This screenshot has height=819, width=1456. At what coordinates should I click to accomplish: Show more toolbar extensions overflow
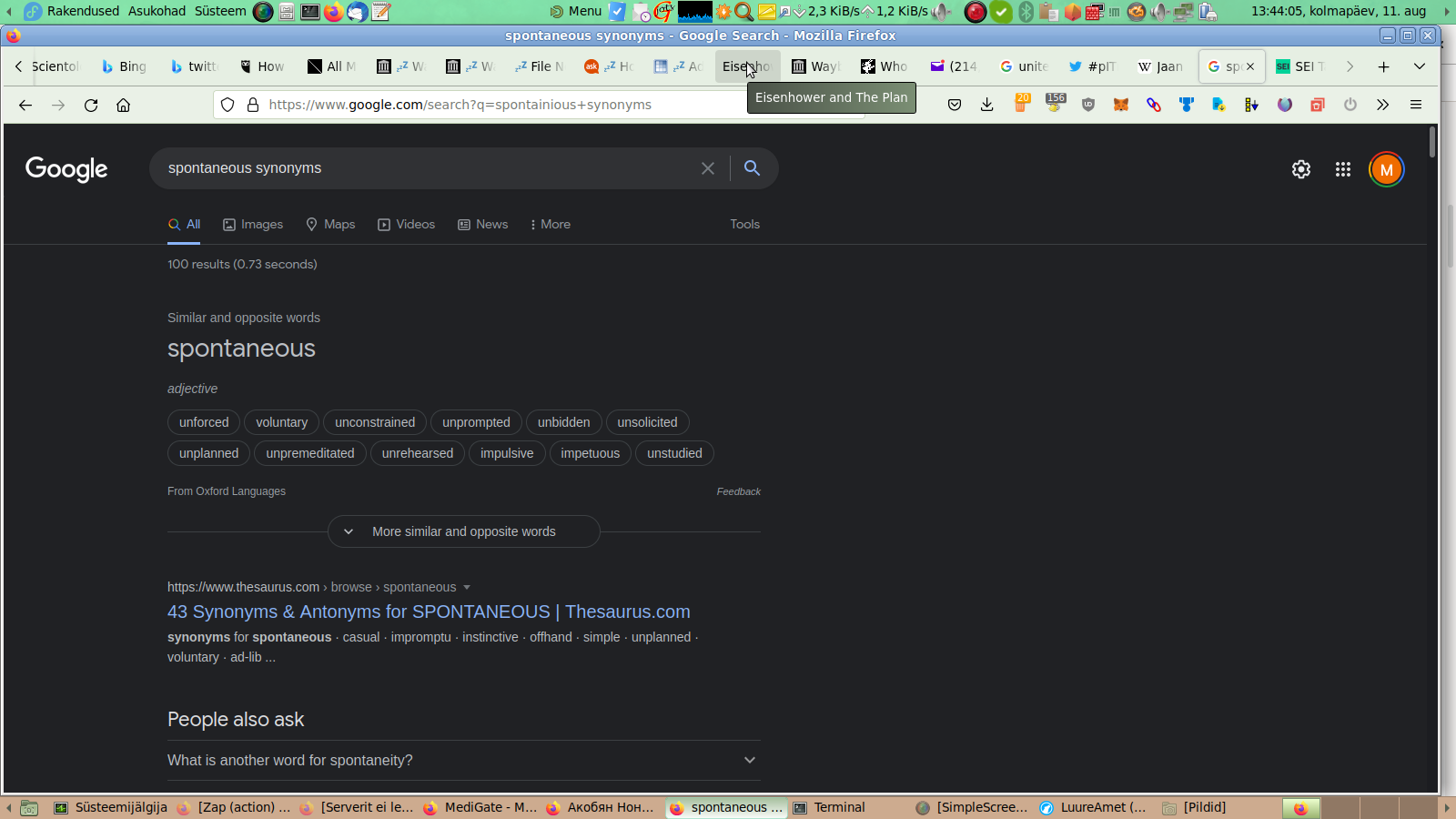(1383, 105)
